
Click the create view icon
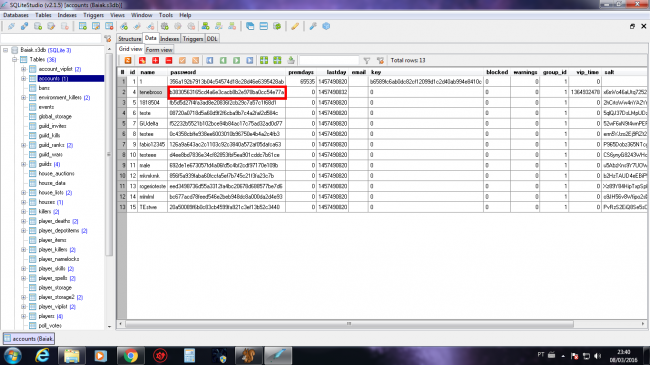pyautogui.click(x=205, y=26)
